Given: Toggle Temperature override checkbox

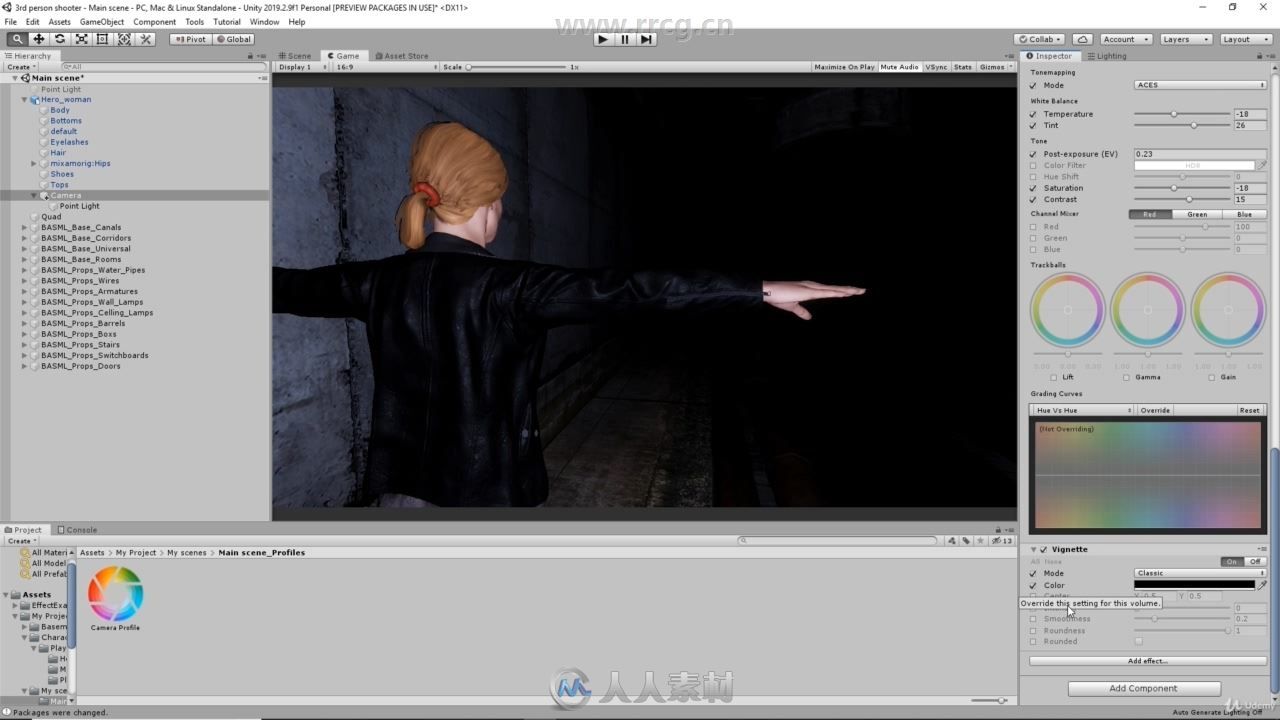Looking at the screenshot, I should [1034, 114].
